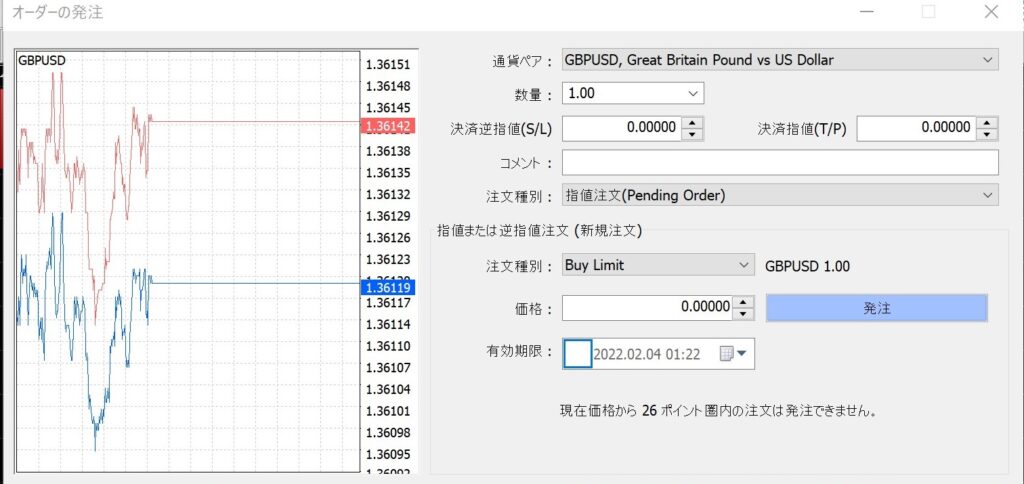The width and height of the screenshot is (1024, 484).
Task: Decrease the 決済指値(T/P) value with down arrow
Action: point(988,134)
